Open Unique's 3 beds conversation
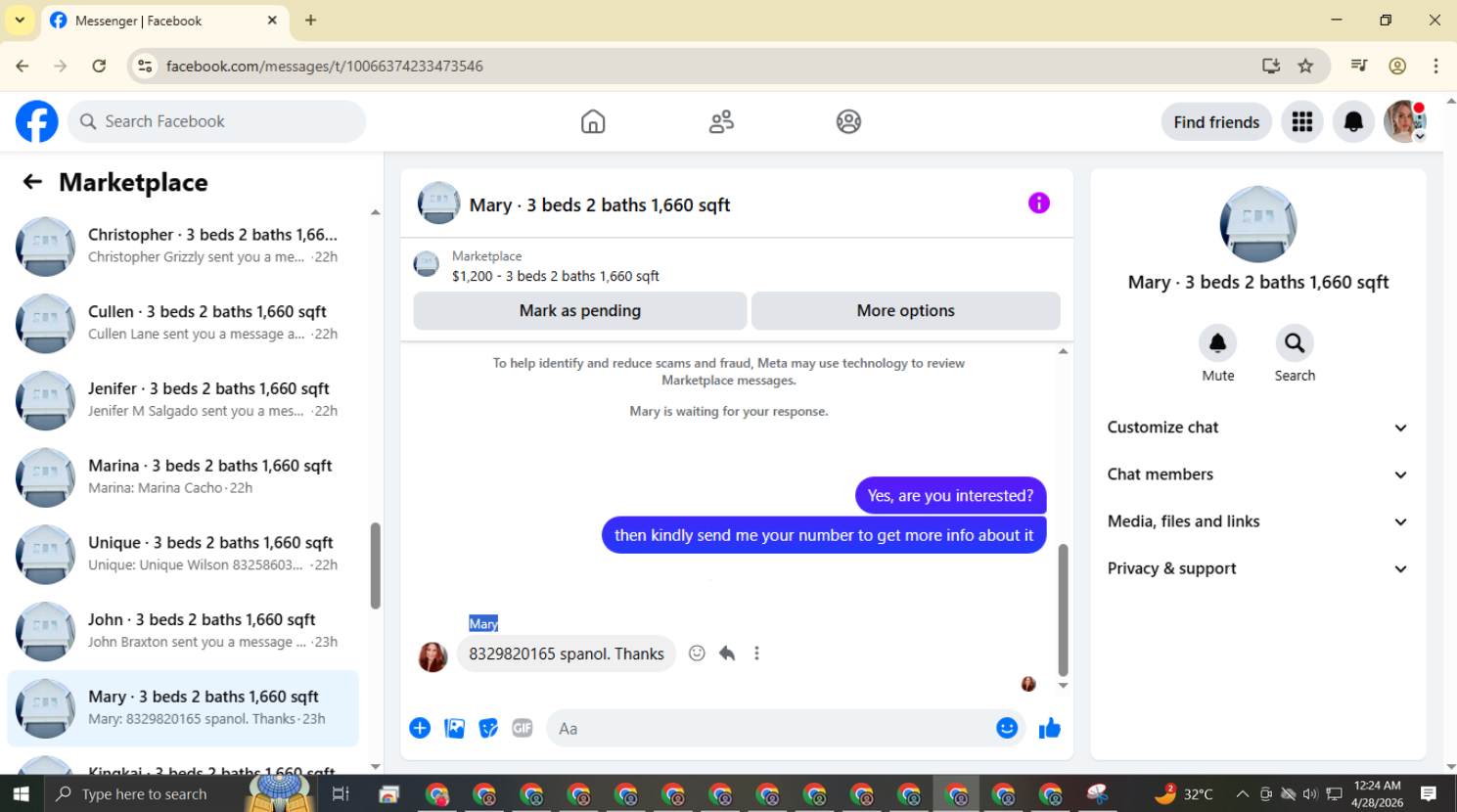Viewport: 1457px width, 812px height. 183,554
